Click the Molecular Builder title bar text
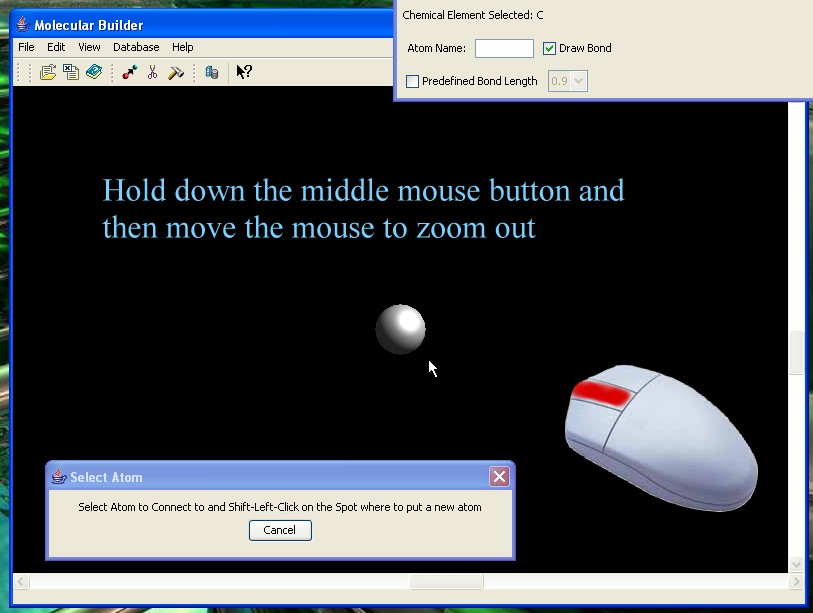Viewport: 813px width, 613px height. coord(89,25)
